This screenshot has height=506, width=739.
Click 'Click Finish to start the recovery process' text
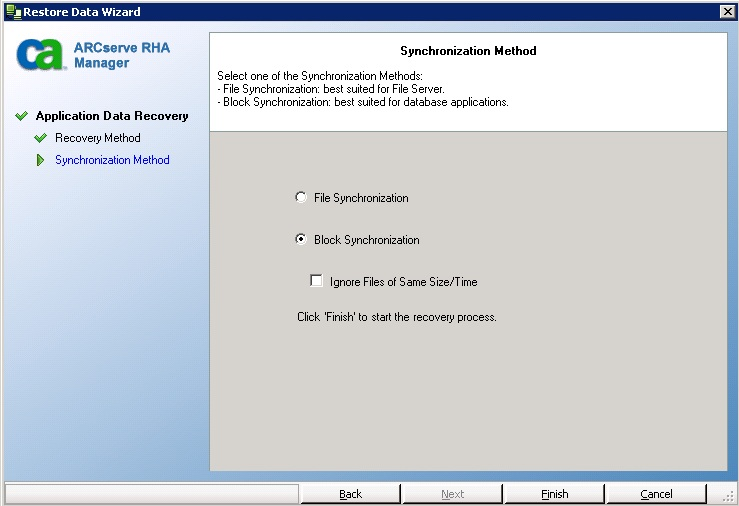pos(397,317)
